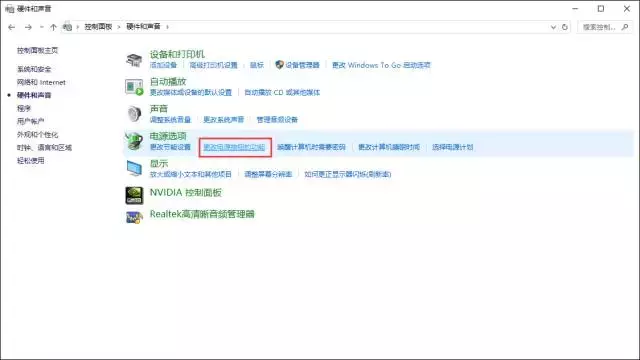
Task: Go up one level with up arrow
Action: [x=53, y=27]
